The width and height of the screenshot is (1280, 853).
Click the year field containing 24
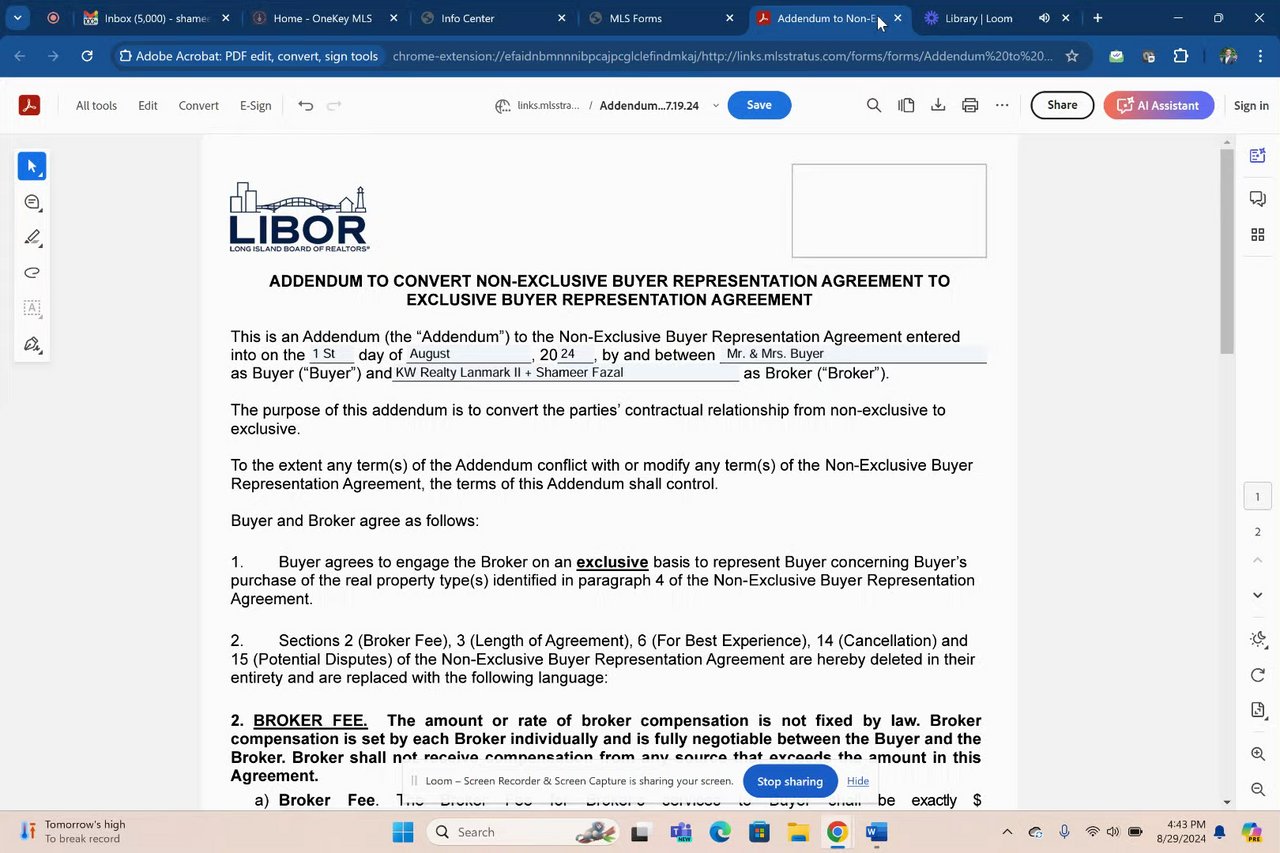point(576,354)
